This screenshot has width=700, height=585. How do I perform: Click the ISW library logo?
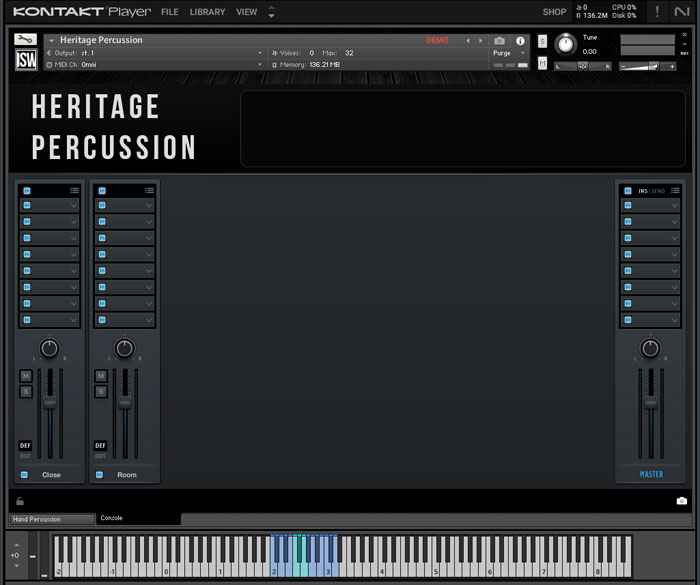pos(26,60)
